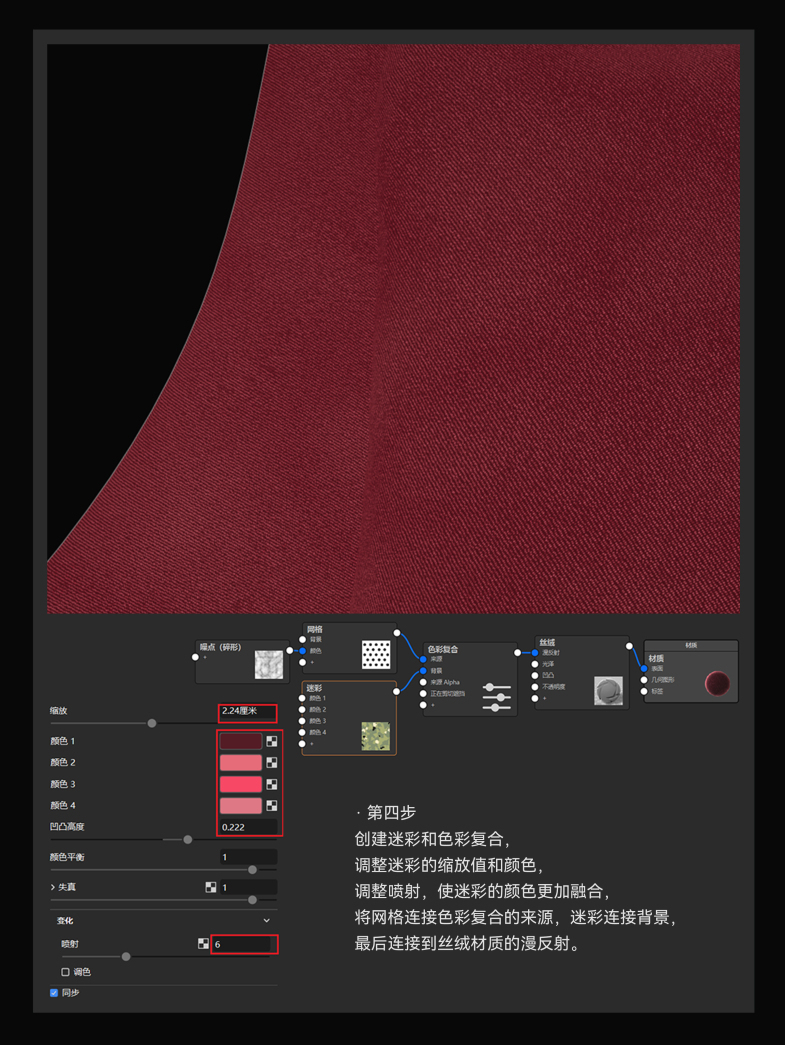Click the texture icon beside 喷射 value

pos(203,943)
